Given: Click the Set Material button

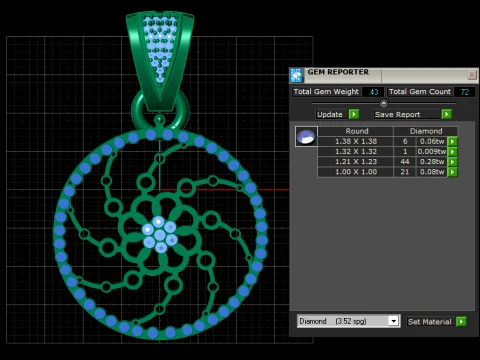Looking at the screenshot, I should (430, 322).
